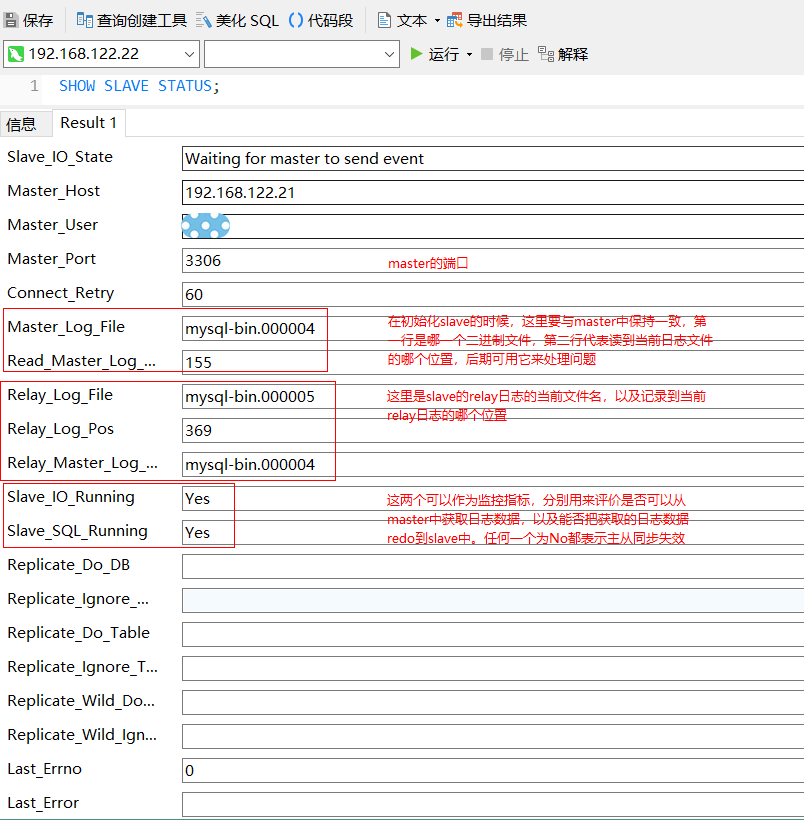This screenshot has width=804, height=823.
Task: Select the Last_Errno value field
Action: pyautogui.click(x=492, y=770)
